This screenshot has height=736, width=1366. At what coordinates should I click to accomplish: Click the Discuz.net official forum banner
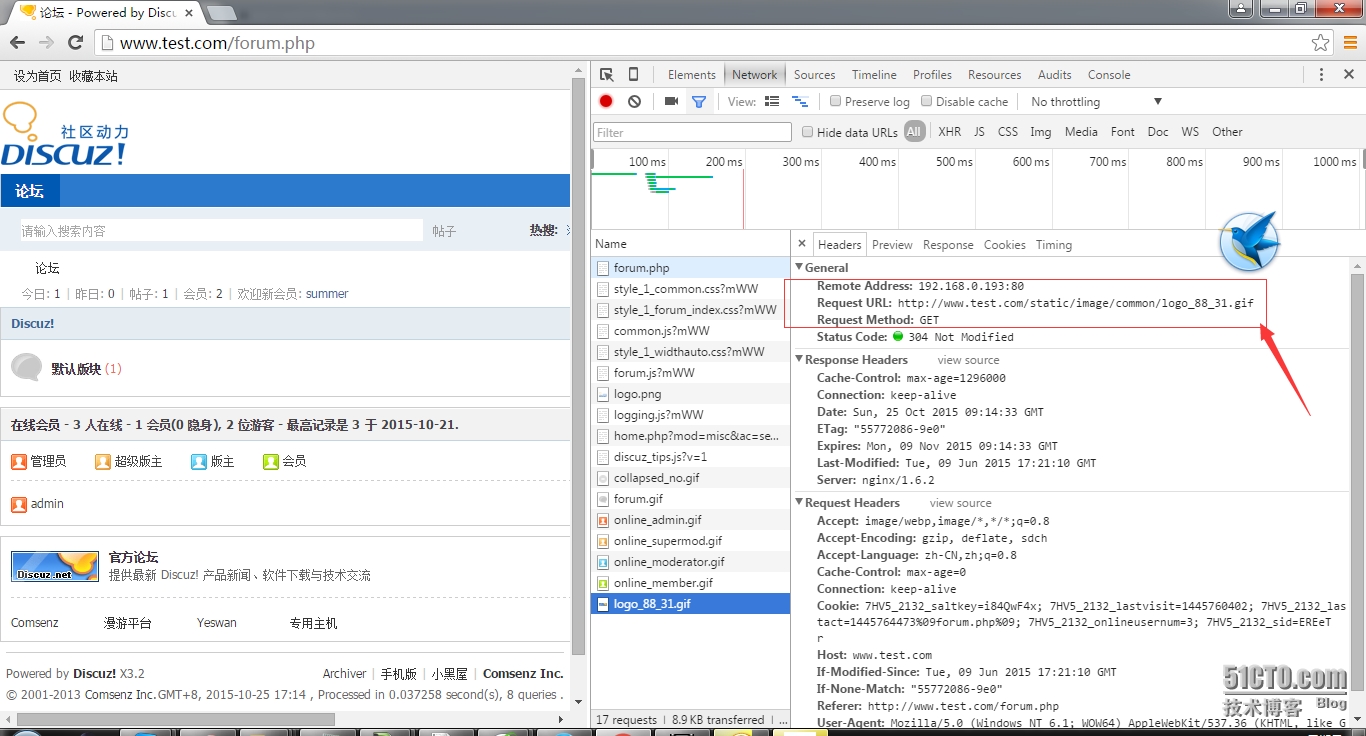pyautogui.click(x=56, y=566)
